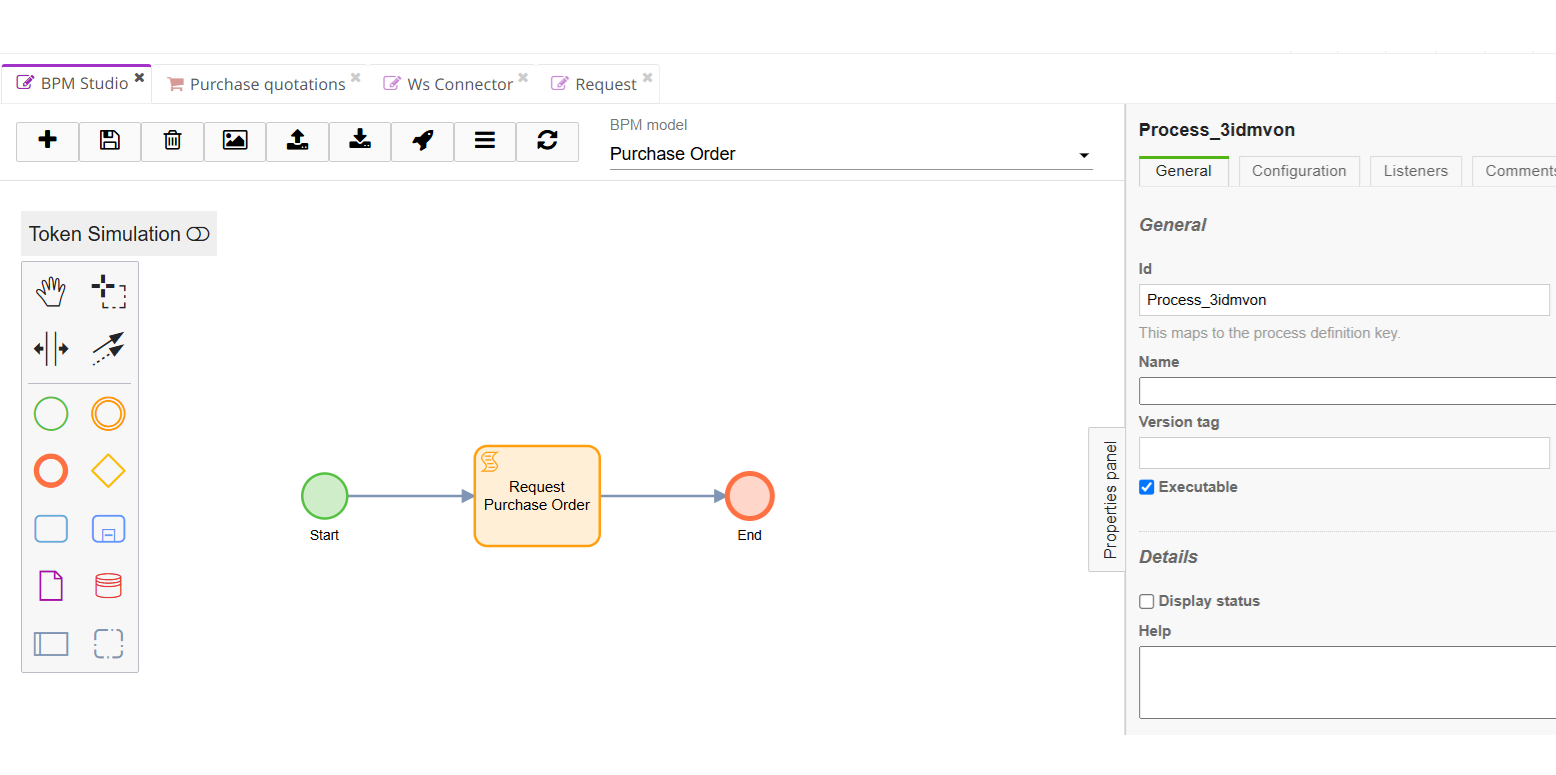Switch to the Purchase quotations tab
1556x775 pixels.
click(267, 85)
